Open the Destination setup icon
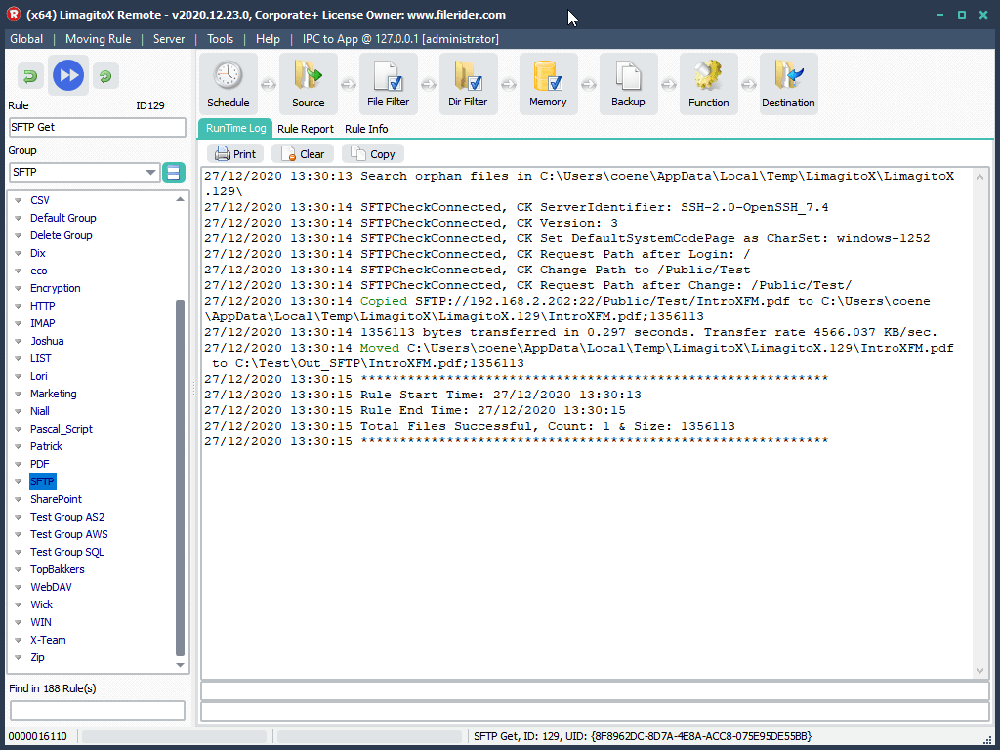This screenshot has height=750, width=1000. tap(788, 84)
